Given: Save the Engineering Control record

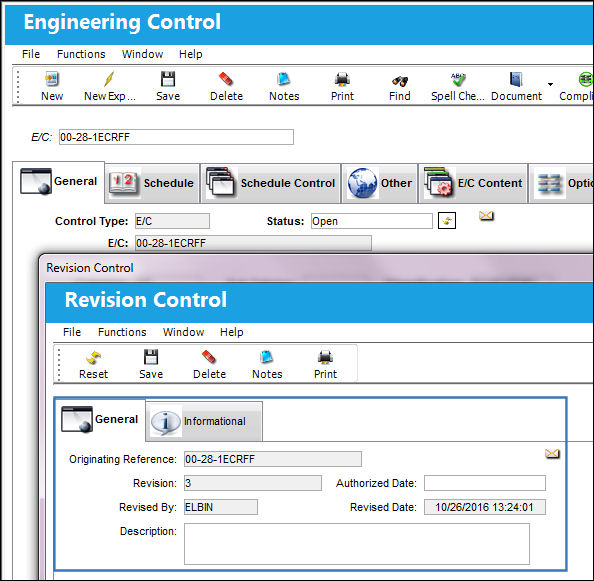Looking at the screenshot, I should [x=168, y=86].
